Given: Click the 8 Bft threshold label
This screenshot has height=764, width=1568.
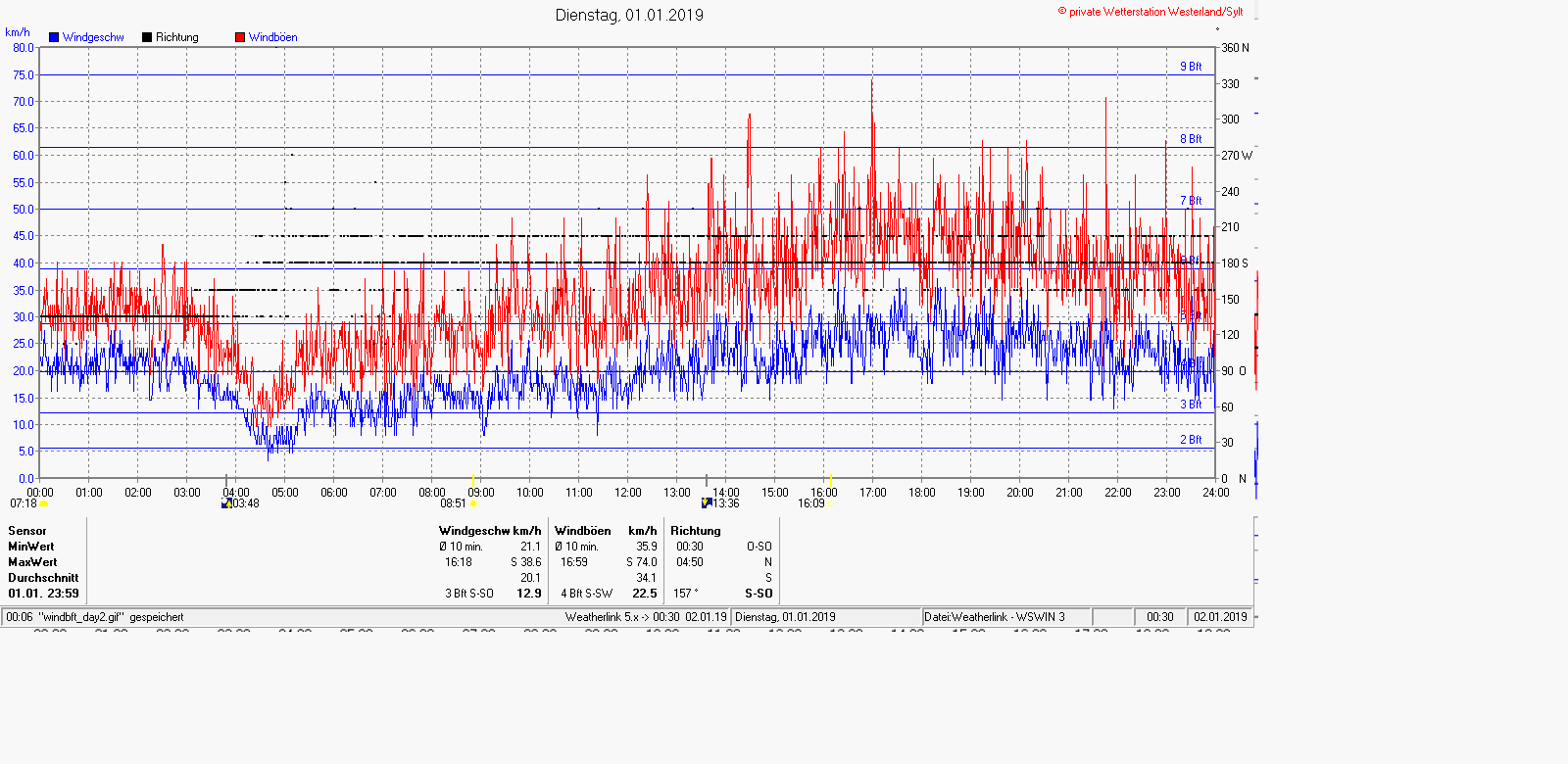Looking at the screenshot, I should pyautogui.click(x=1191, y=139).
